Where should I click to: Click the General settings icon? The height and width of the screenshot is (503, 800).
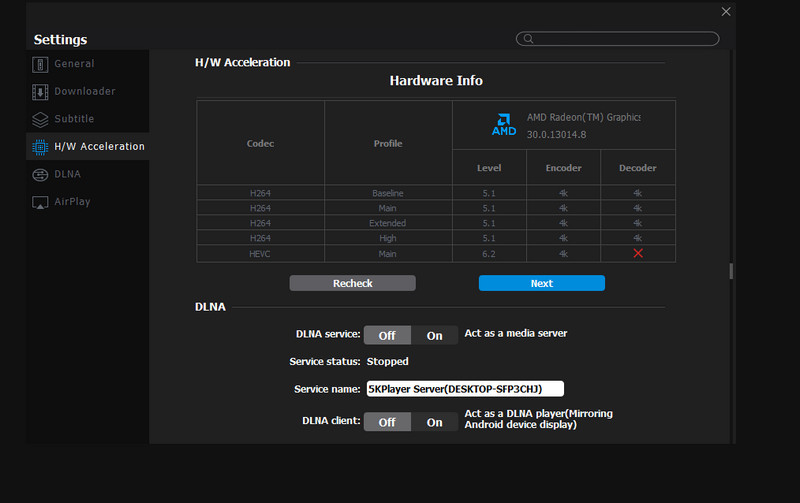(x=40, y=64)
